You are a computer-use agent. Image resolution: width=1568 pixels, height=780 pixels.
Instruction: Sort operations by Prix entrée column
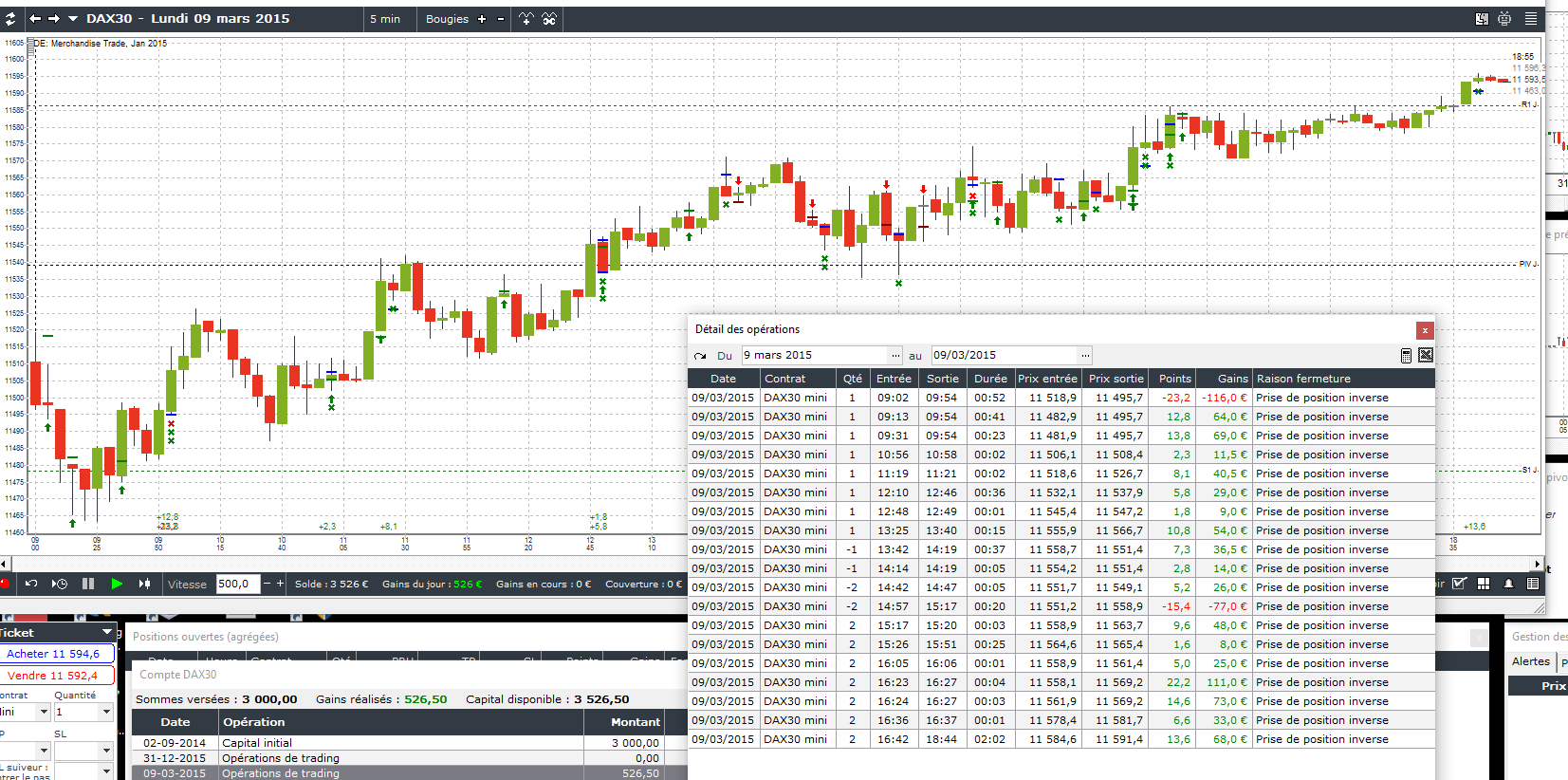(x=1048, y=379)
